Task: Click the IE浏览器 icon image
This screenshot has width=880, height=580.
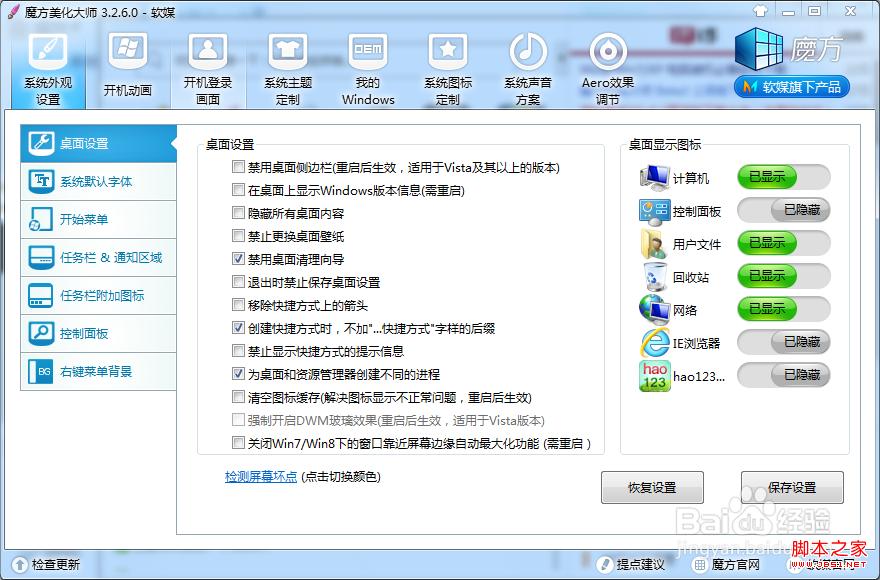Action: click(x=654, y=342)
